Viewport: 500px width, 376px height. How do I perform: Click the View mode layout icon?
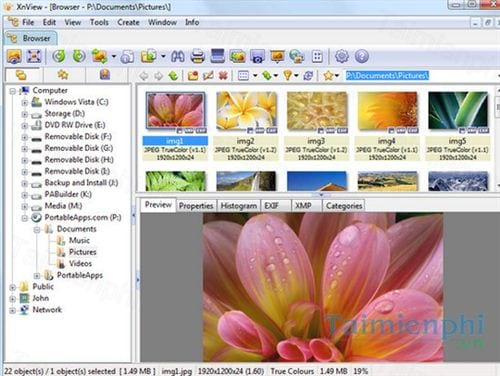click(243, 76)
